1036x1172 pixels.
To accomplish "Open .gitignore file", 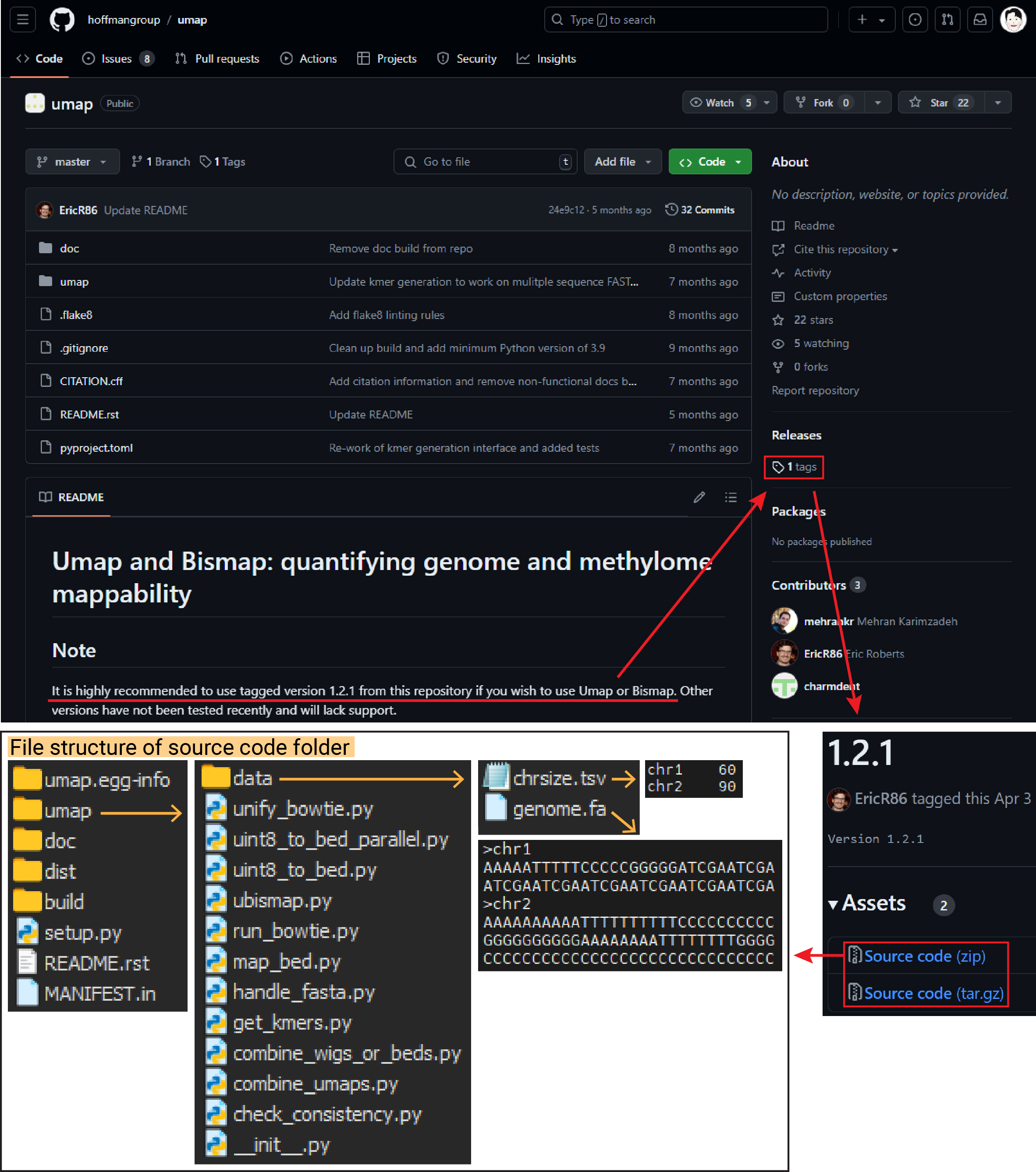I will coord(84,347).
